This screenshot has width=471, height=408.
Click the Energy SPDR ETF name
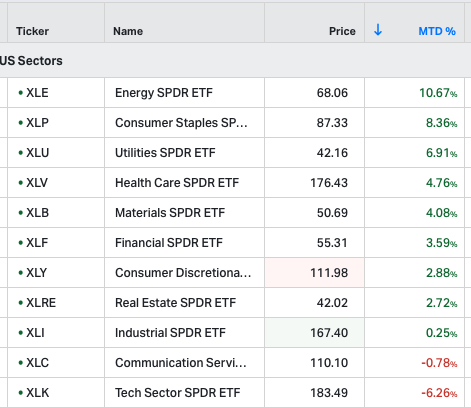[164, 93]
